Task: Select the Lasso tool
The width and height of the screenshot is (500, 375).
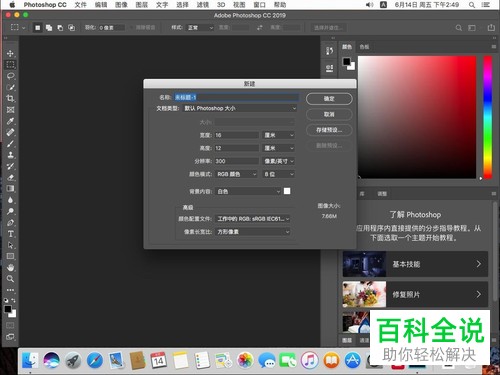Action: tap(10, 76)
